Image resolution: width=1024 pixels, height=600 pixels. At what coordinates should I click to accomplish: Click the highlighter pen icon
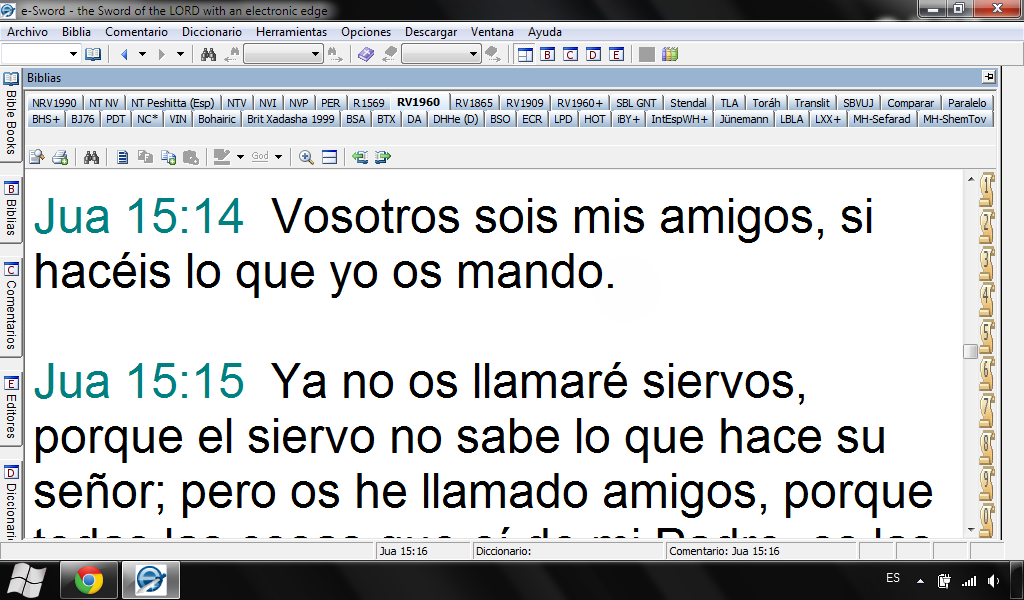point(222,157)
